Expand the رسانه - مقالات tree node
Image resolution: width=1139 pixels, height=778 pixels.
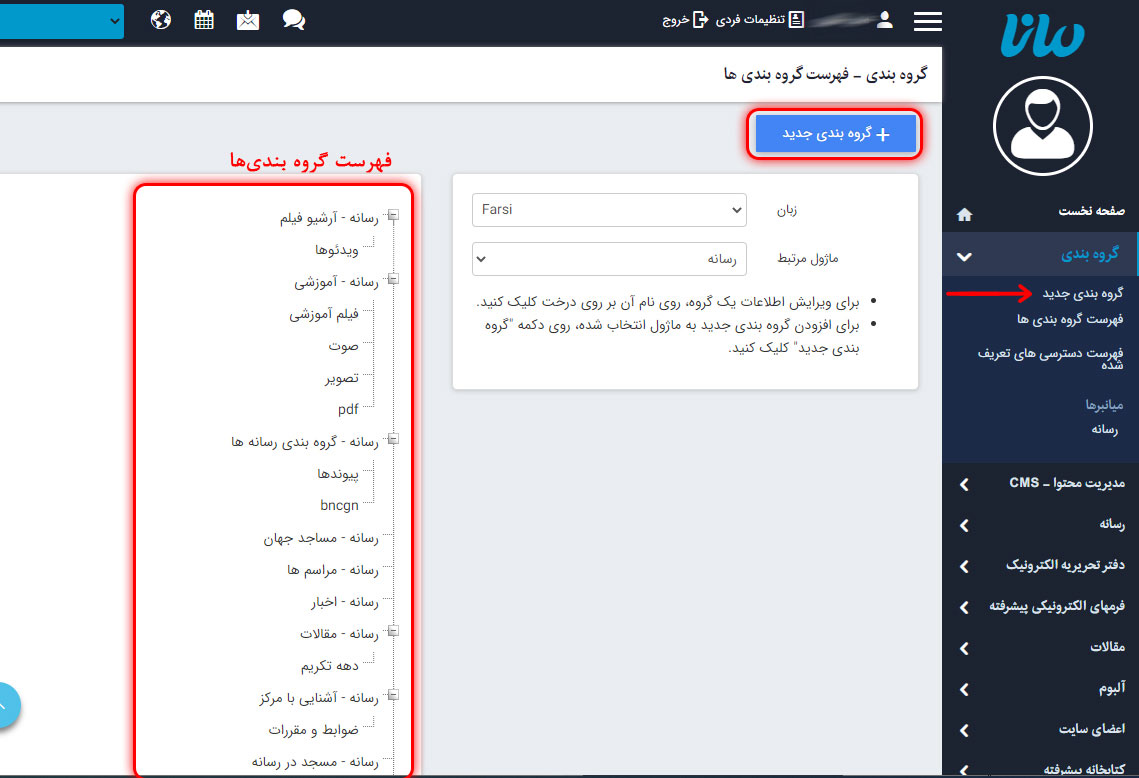395,633
